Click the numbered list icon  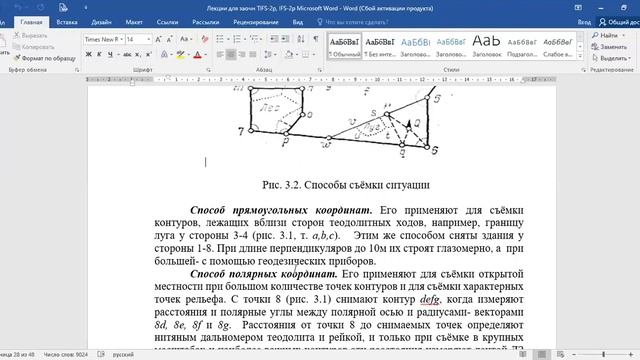237,39
